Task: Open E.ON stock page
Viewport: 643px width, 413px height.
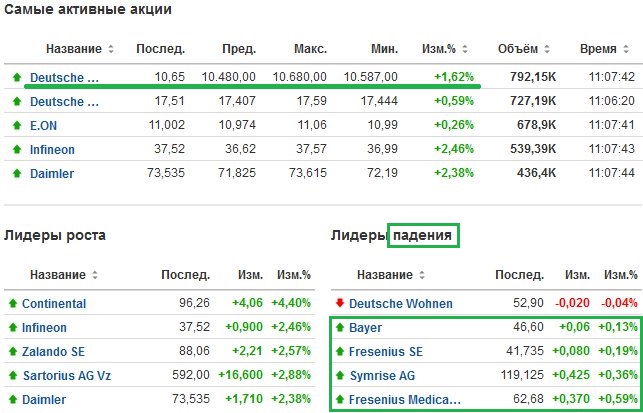Action: (43, 125)
